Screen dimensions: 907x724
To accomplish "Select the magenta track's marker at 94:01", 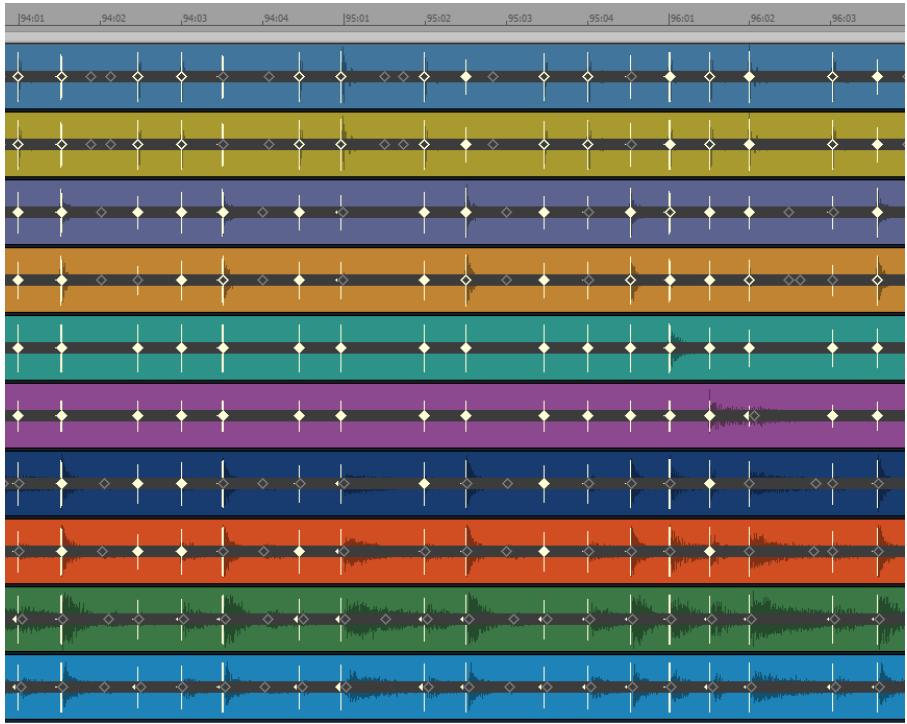I will point(18,416).
